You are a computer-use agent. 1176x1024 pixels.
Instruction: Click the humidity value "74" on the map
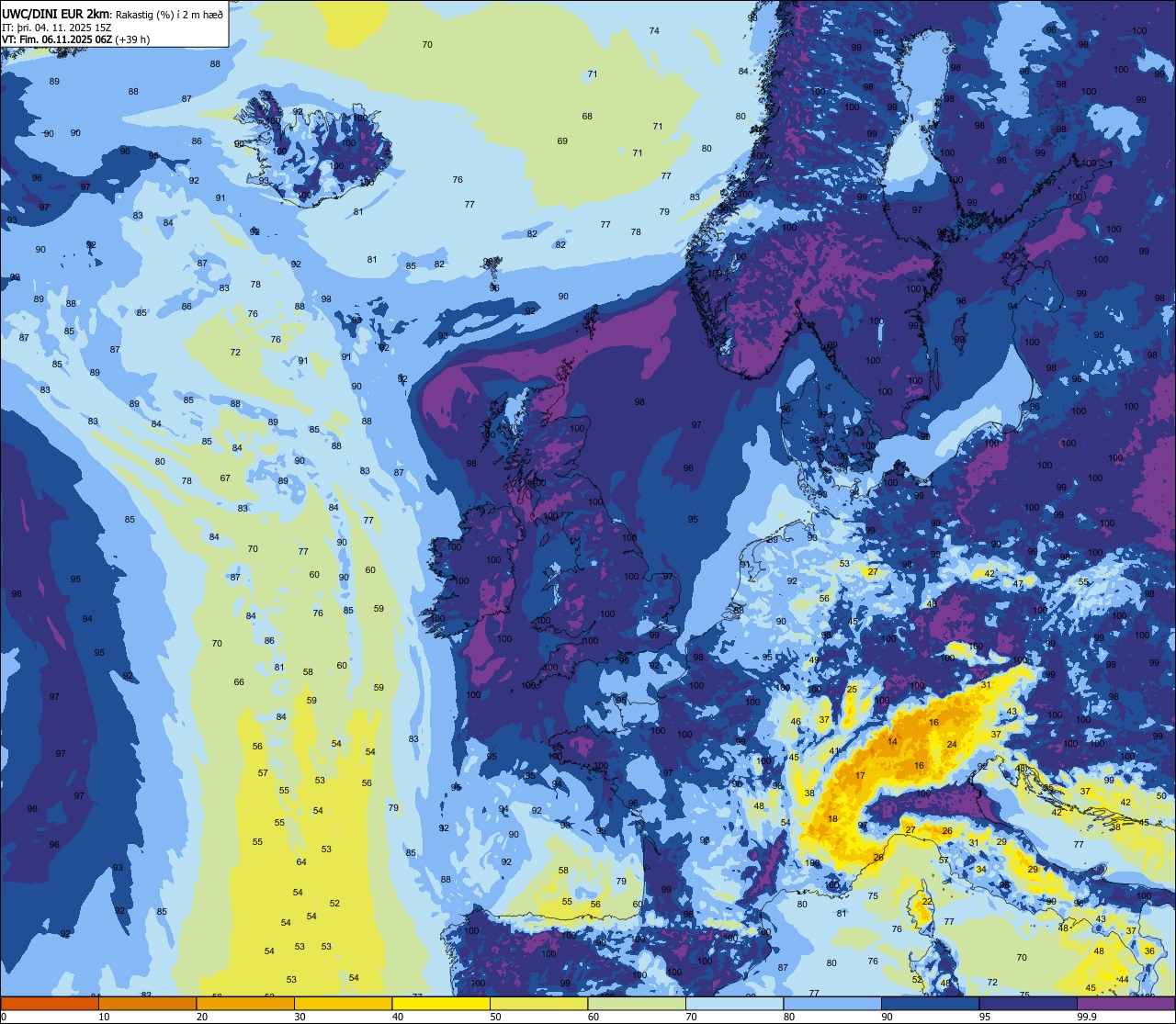(654, 30)
